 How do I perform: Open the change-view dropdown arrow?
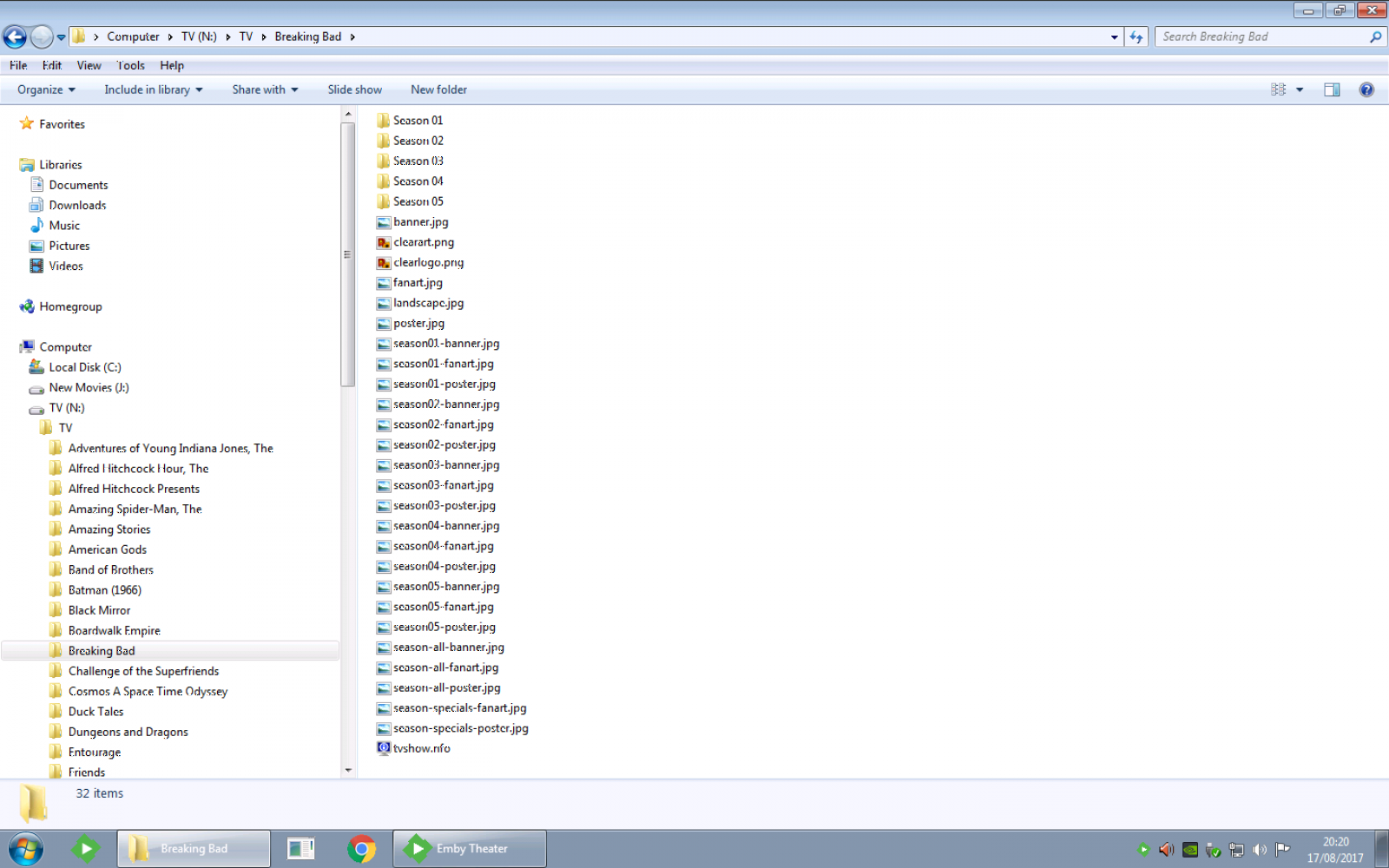coord(1299,89)
